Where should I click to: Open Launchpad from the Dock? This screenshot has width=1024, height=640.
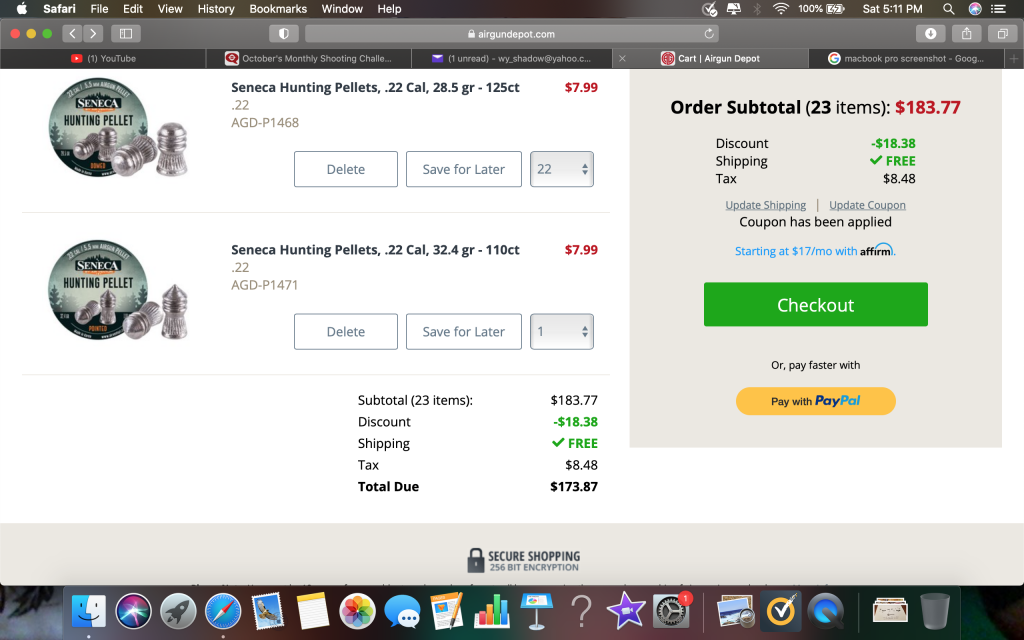point(178,611)
